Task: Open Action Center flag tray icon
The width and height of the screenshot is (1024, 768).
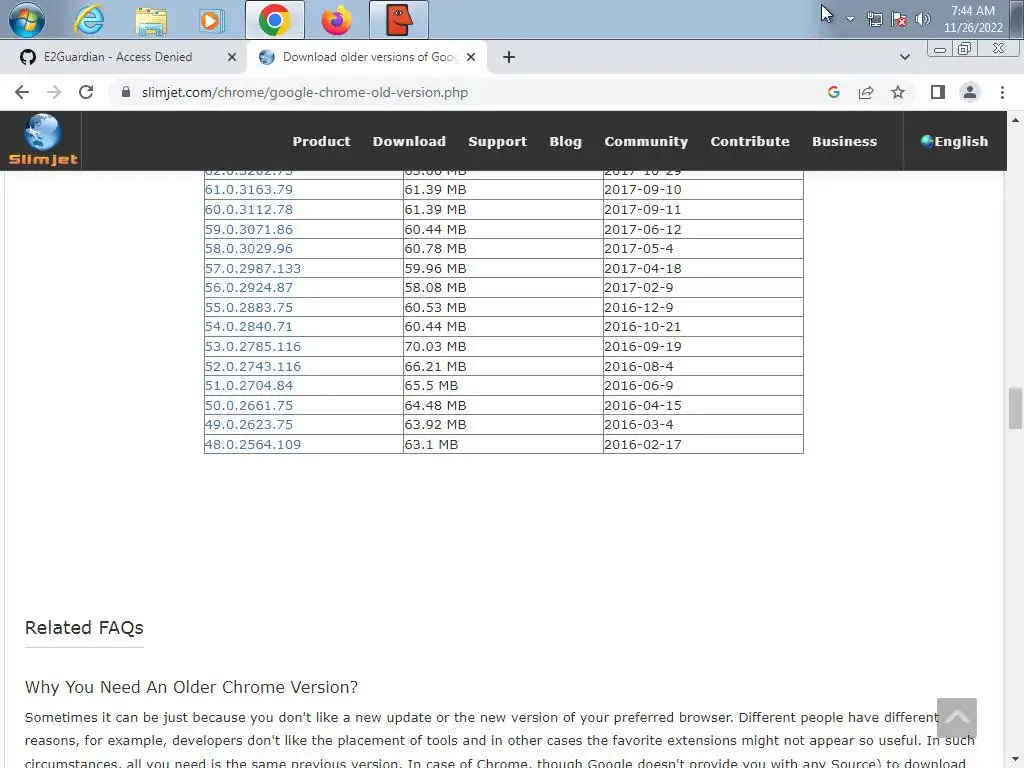Action: click(899, 19)
